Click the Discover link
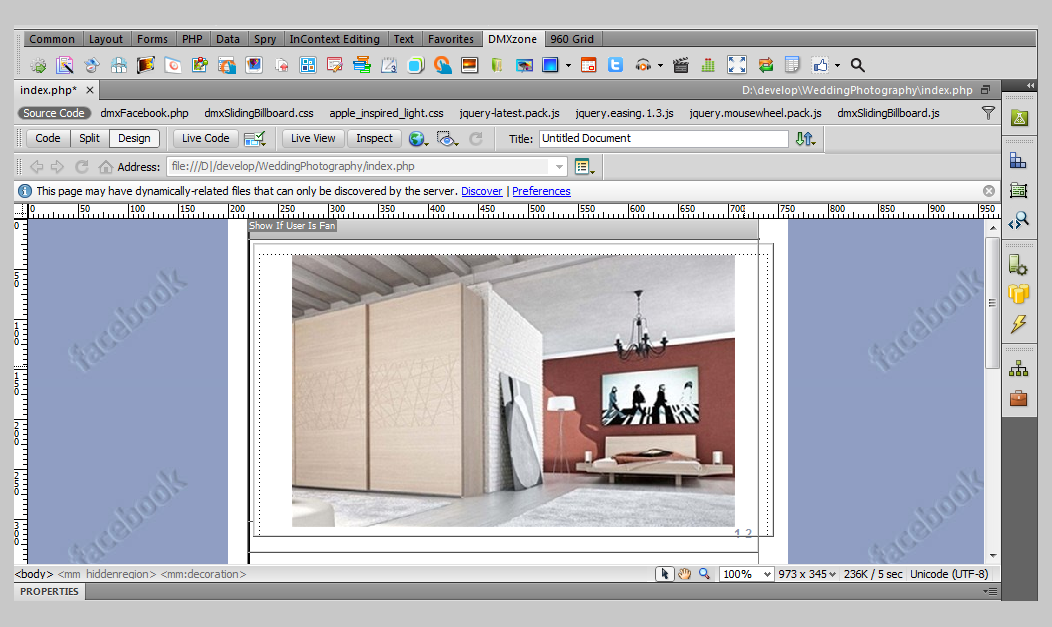Image resolution: width=1052 pixels, height=627 pixels. click(x=482, y=191)
